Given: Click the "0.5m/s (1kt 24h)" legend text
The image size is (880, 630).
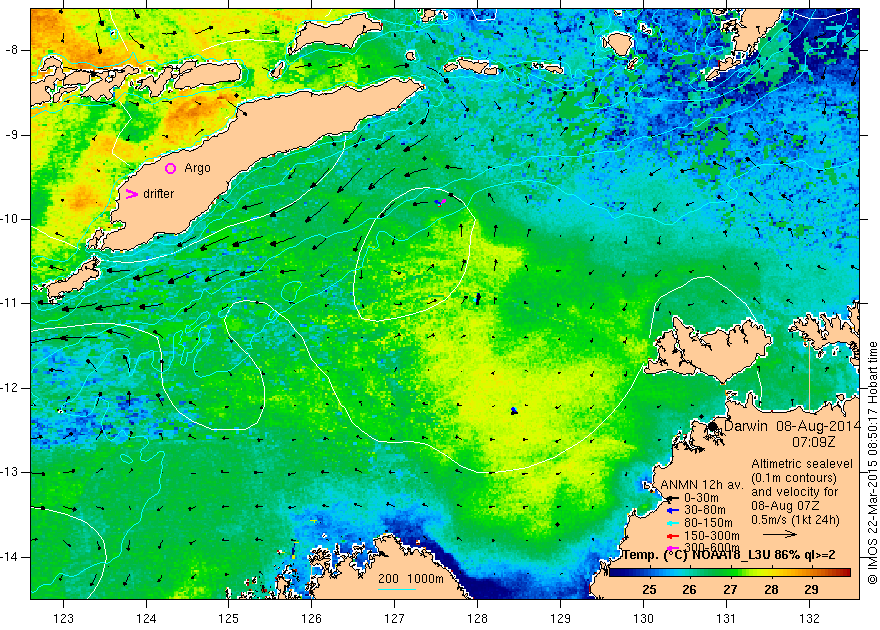Looking at the screenshot, I should coord(795,520).
